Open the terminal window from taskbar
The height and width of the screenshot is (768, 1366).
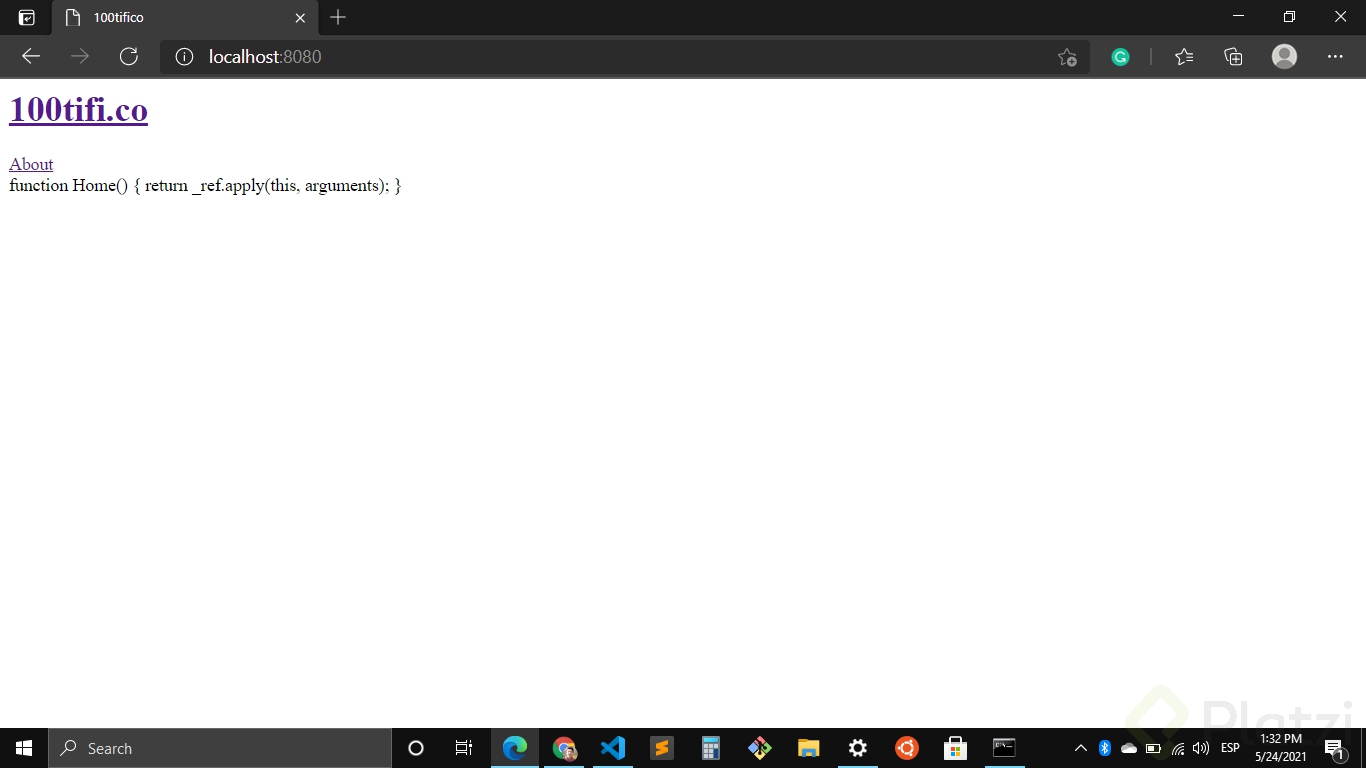point(1004,748)
